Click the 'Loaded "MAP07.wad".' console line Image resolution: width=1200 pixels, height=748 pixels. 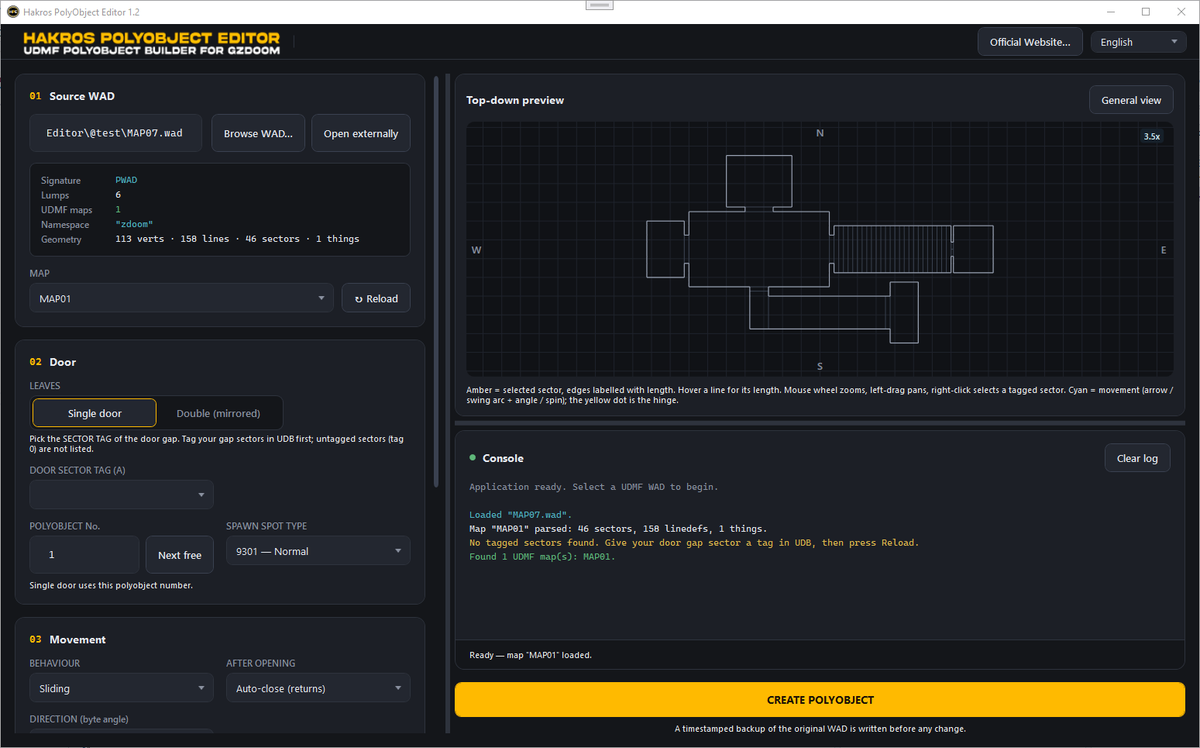(521, 515)
